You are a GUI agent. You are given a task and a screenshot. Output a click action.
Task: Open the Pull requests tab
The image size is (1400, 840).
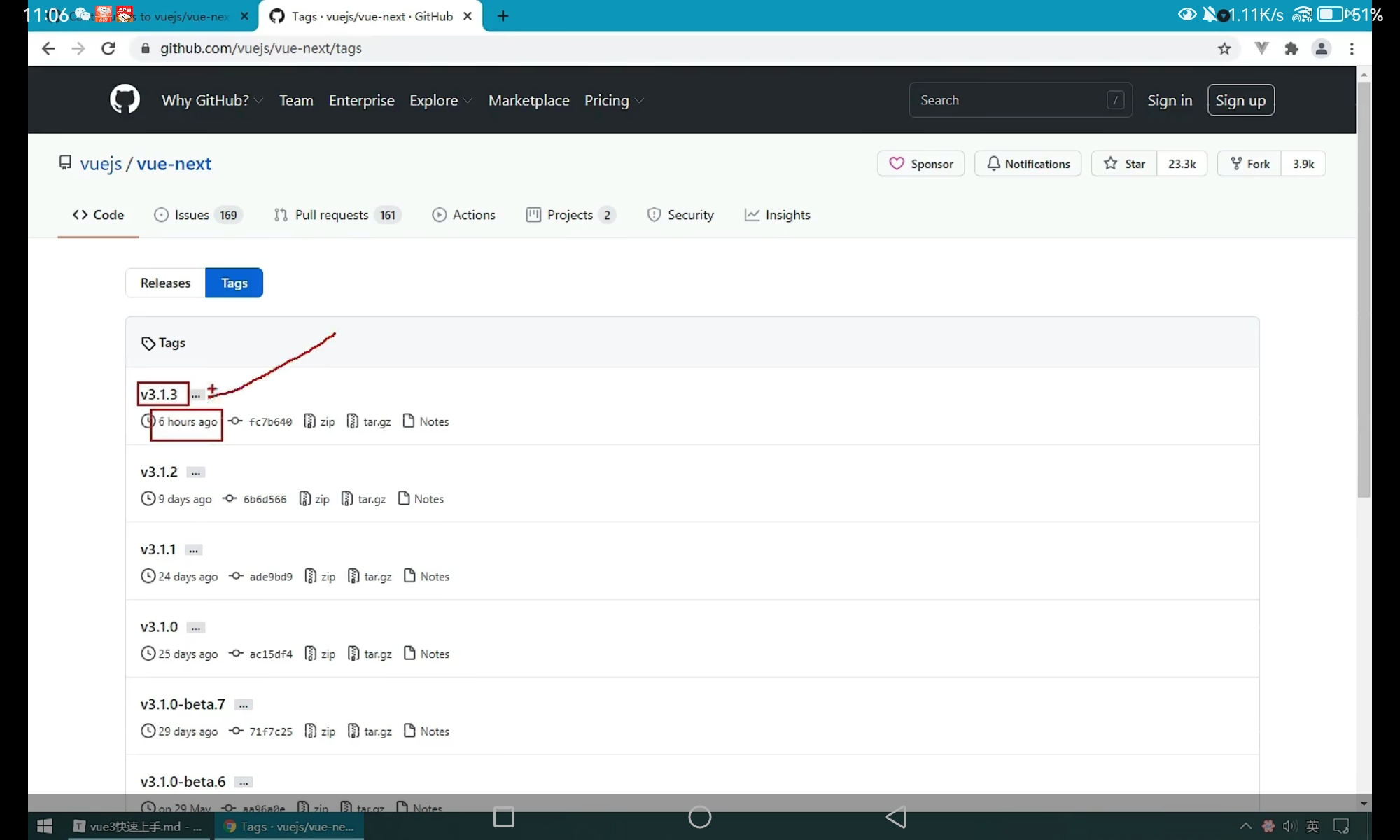(331, 215)
